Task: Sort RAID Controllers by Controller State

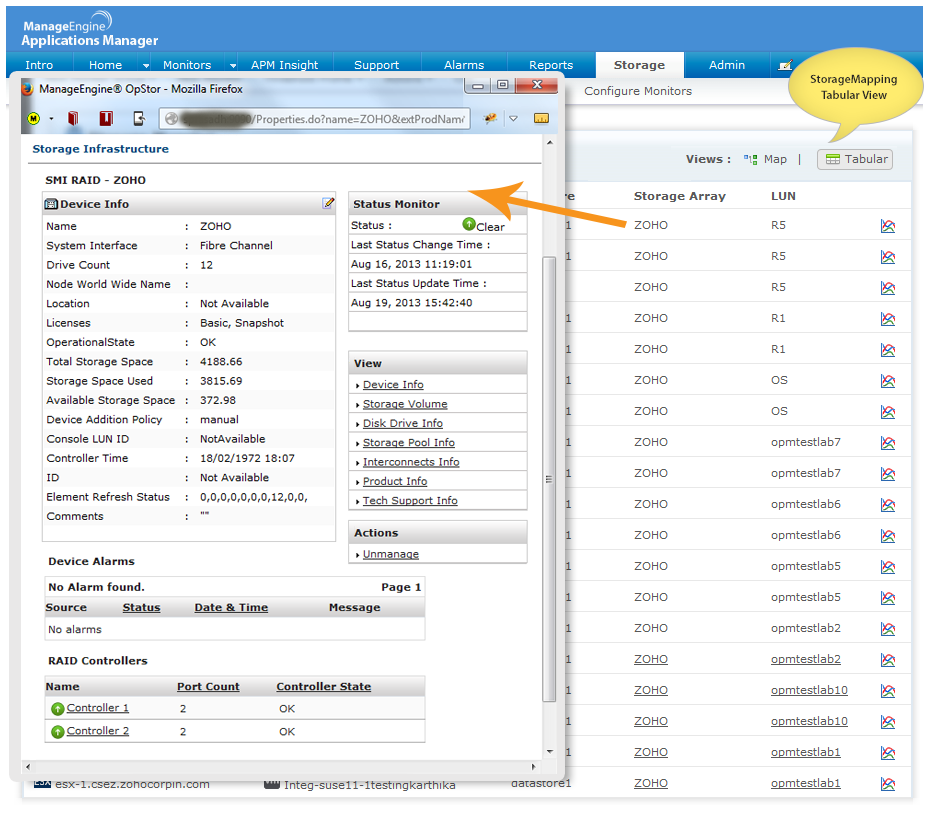Action: pyautogui.click(x=324, y=687)
